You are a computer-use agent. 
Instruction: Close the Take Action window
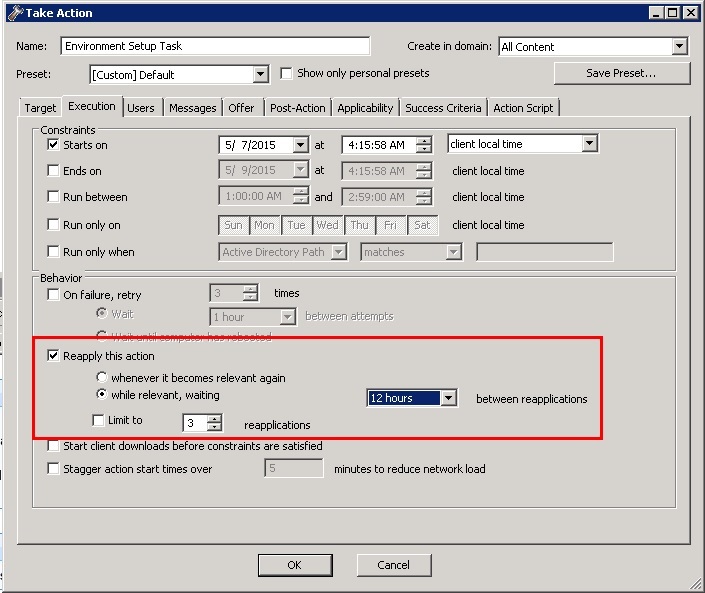coord(690,13)
